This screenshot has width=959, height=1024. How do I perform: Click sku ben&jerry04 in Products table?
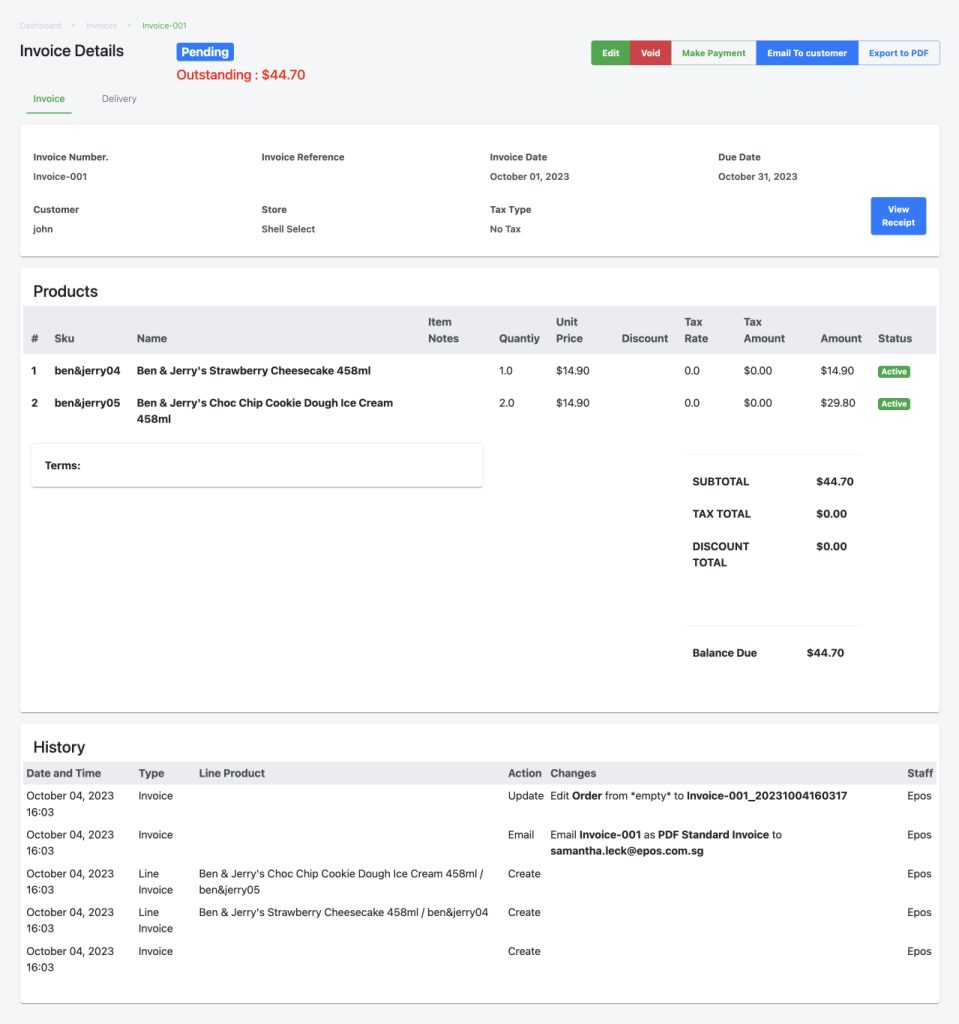point(87,370)
